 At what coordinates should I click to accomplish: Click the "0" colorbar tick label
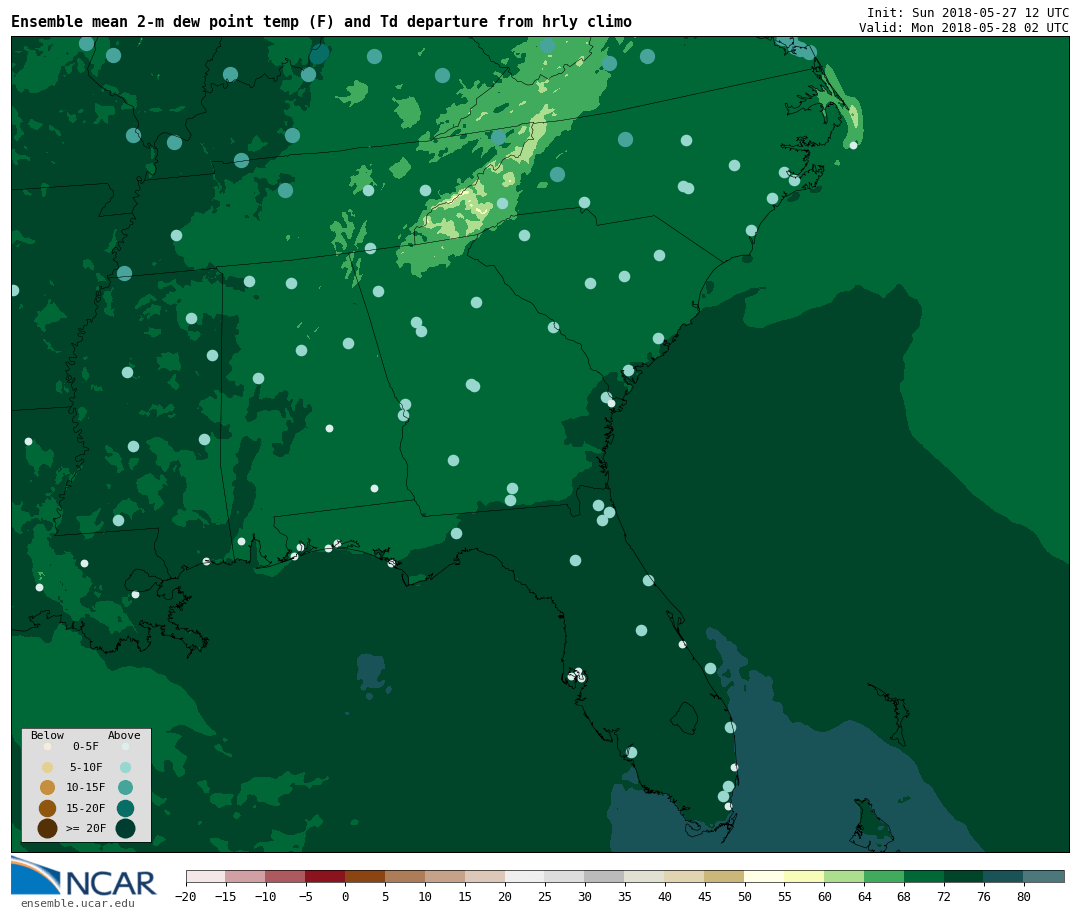coord(346,896)
